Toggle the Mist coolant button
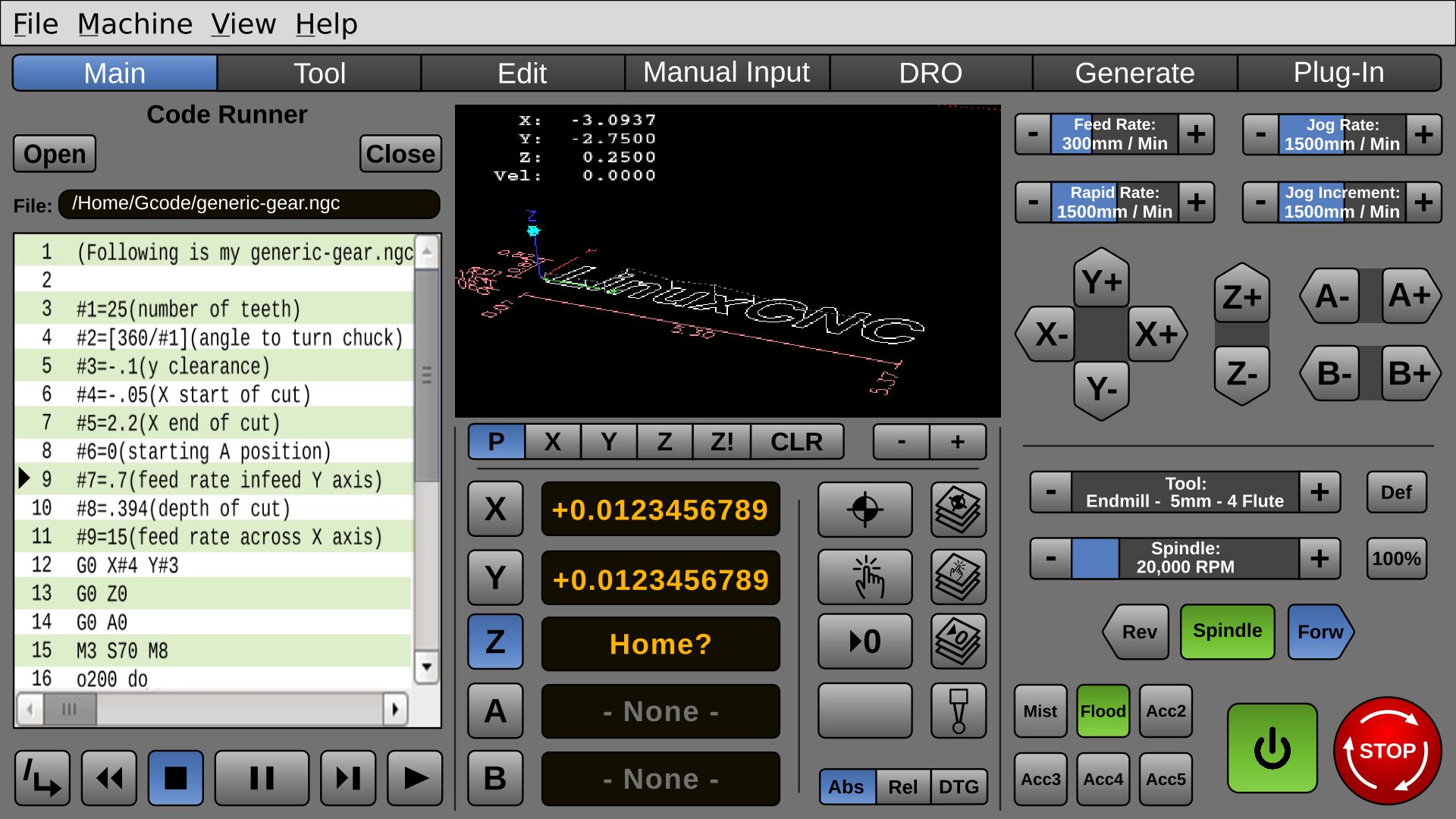This screenshot has width=1456, height=819. (x=1040, y=711)
